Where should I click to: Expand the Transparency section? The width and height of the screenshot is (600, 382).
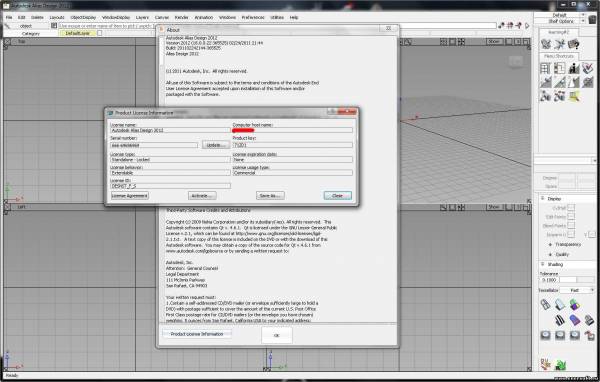(565, 244)
